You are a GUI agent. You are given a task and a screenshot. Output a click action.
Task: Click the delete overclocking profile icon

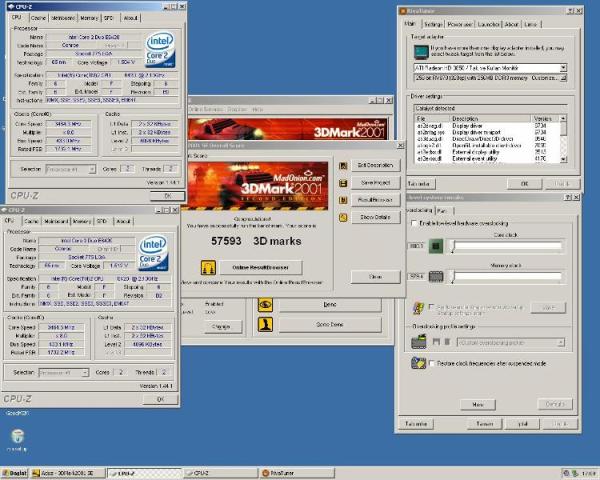[x=447, y=341]
